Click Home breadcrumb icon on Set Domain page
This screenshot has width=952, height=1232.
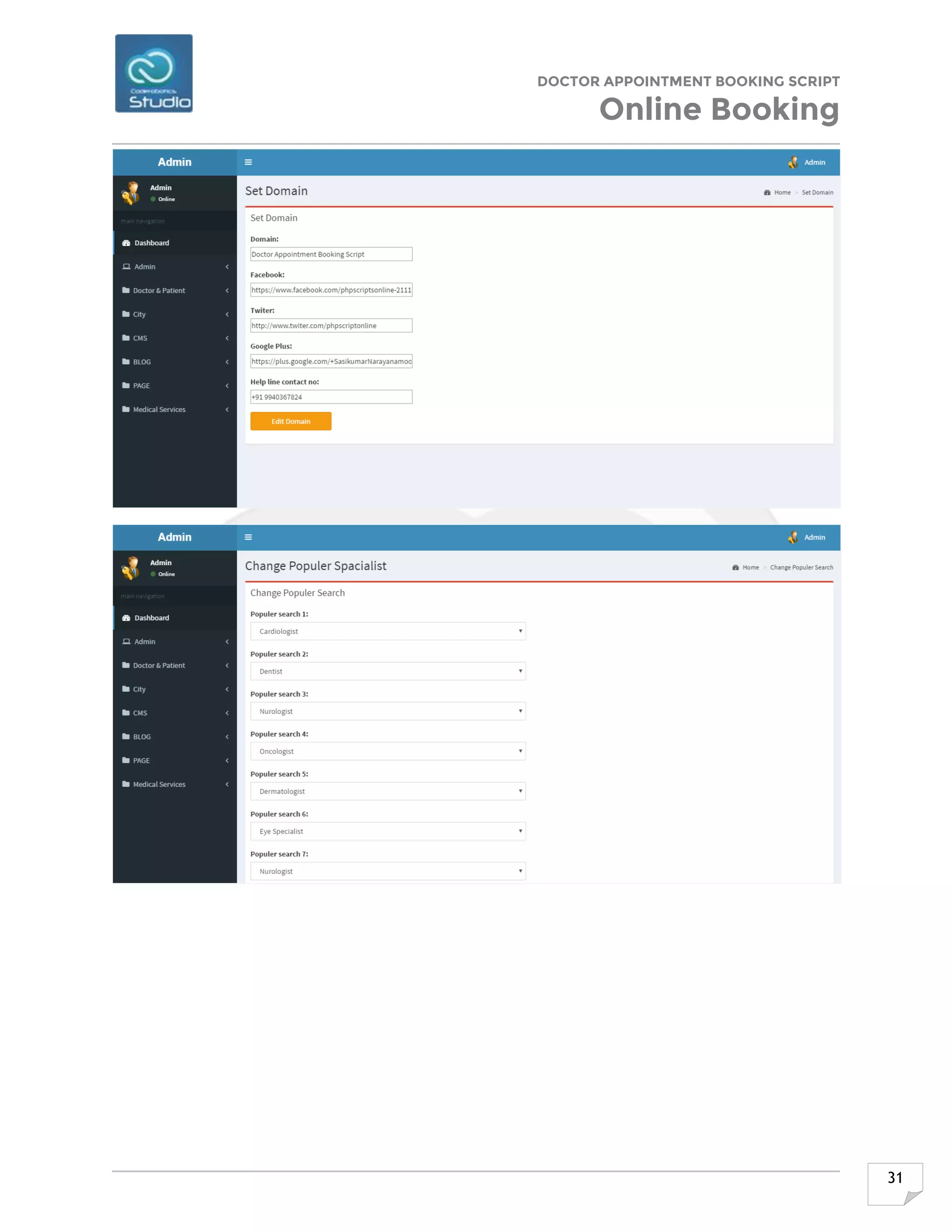(x=767, y=193)
